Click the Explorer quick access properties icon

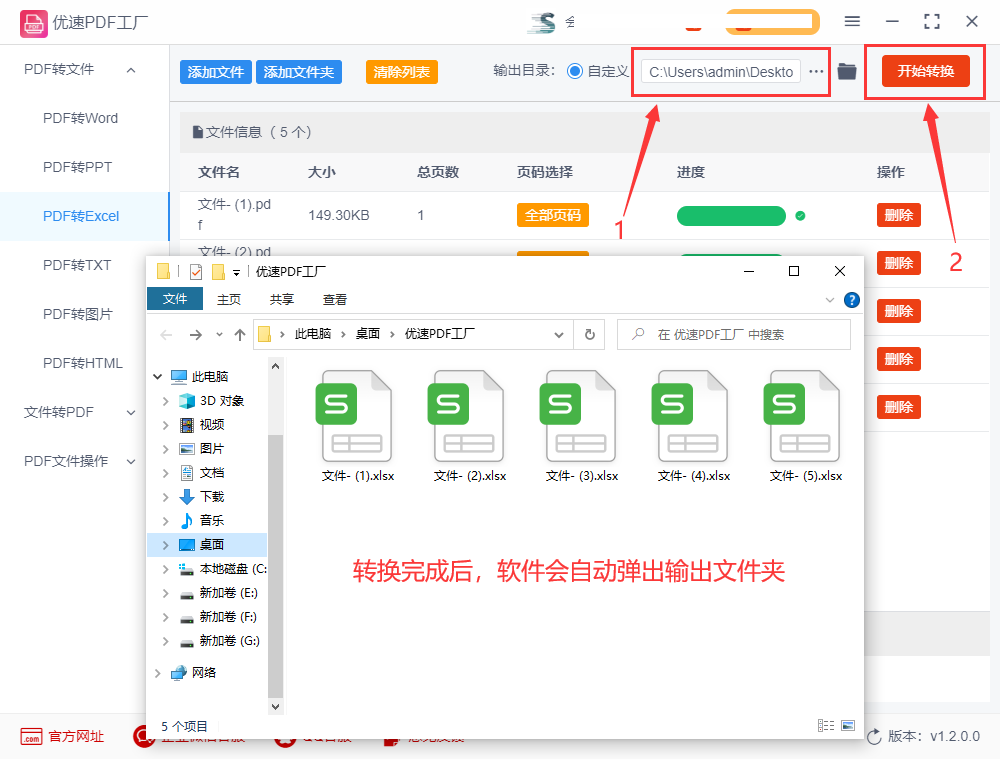(196, 272)
